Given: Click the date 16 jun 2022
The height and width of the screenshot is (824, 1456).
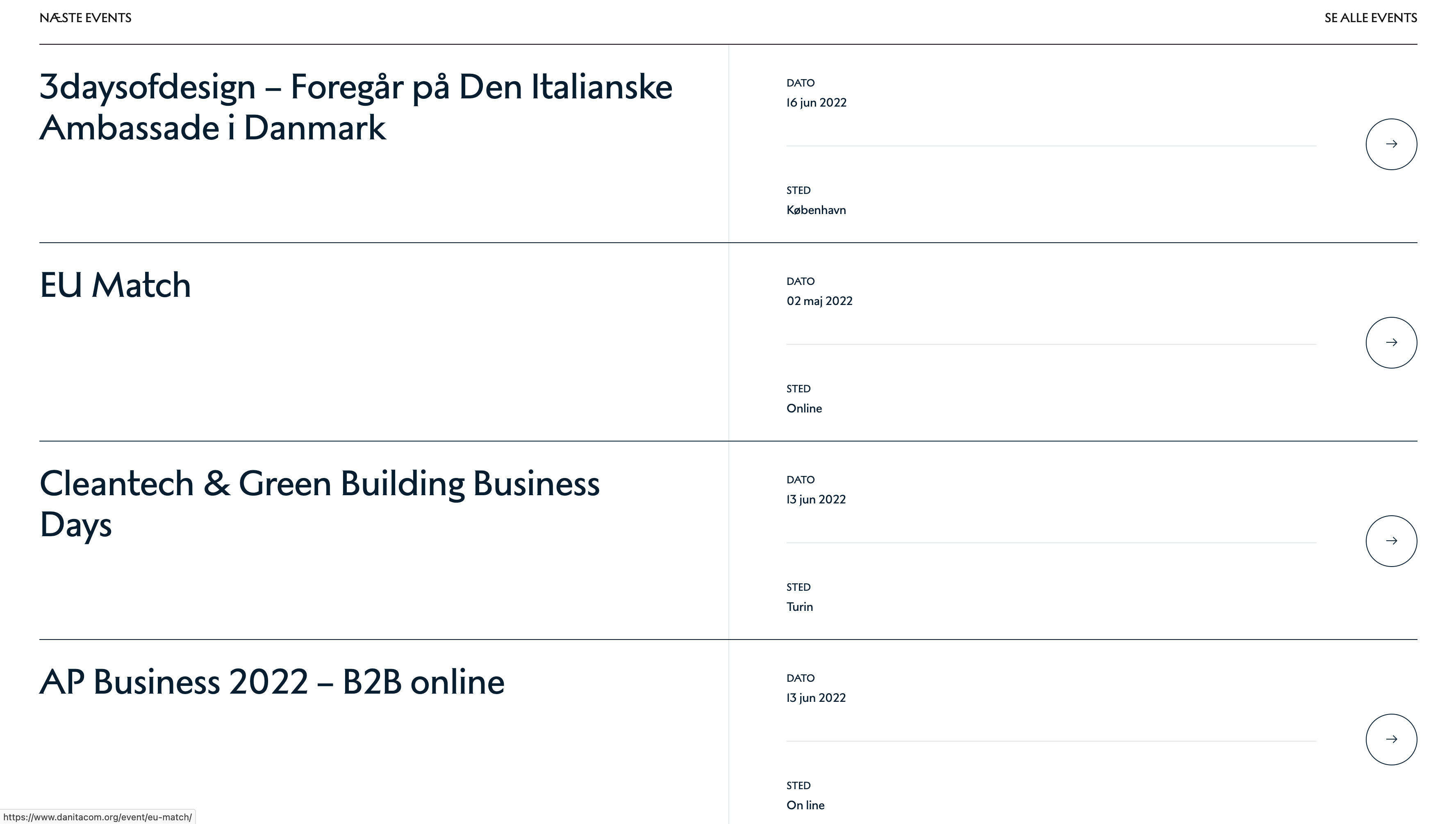Looking at the screenshot, I should [816, 102].
